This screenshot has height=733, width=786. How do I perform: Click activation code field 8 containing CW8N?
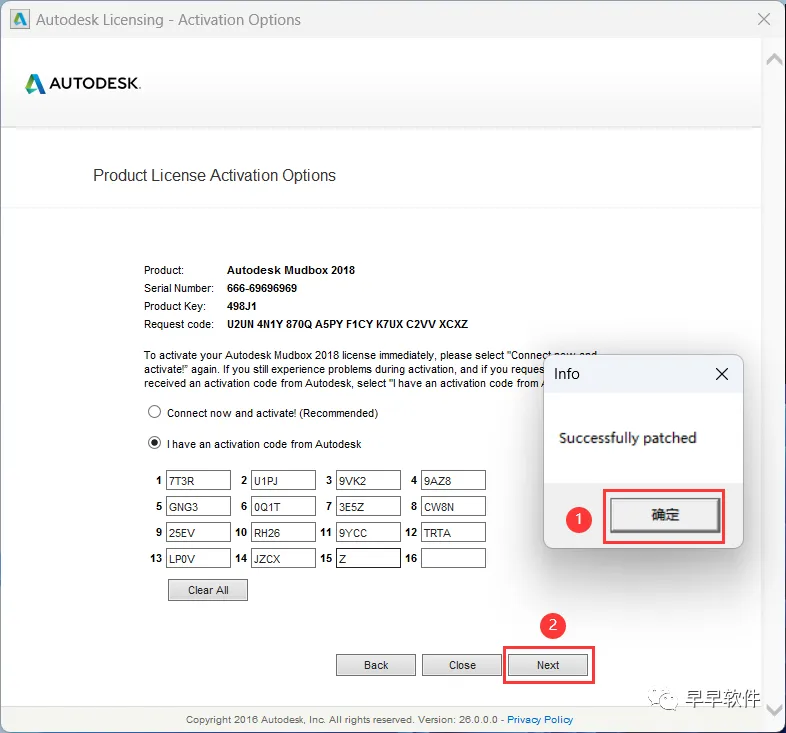453,506
